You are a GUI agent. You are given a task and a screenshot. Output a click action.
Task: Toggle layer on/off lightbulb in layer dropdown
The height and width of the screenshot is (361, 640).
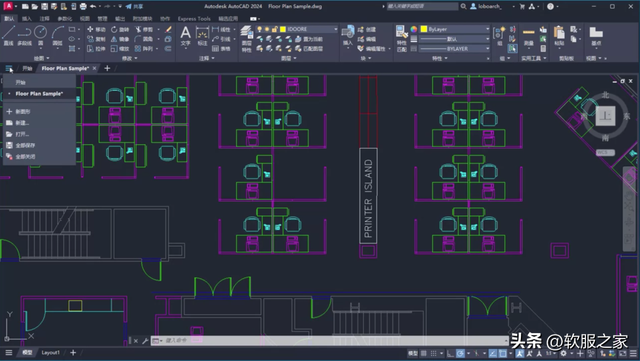click(260, 29)
